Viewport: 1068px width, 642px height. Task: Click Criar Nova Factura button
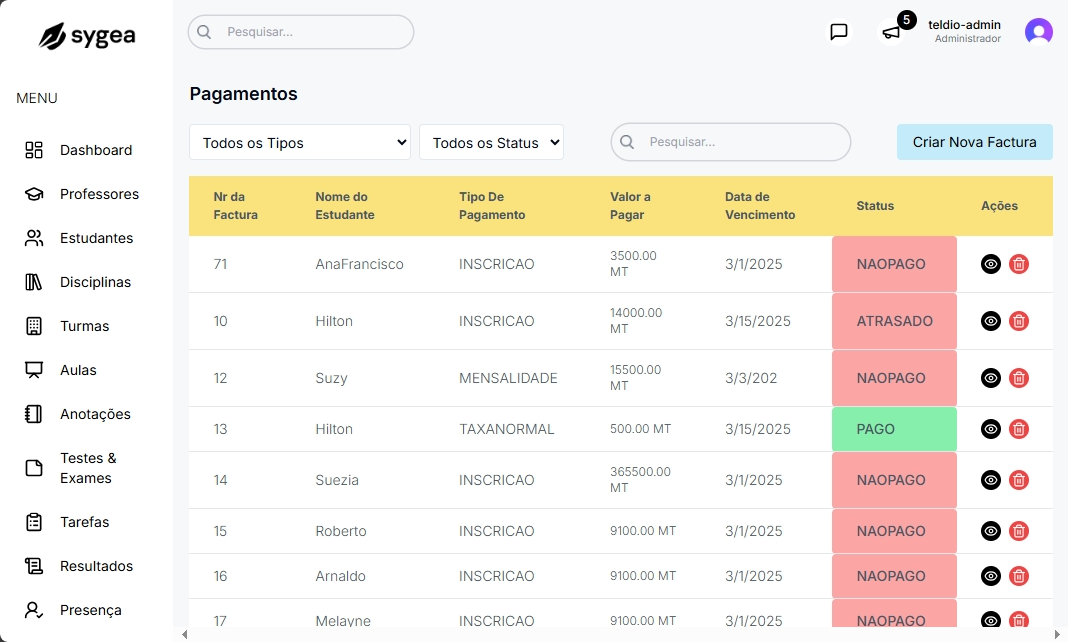[974, 142]
